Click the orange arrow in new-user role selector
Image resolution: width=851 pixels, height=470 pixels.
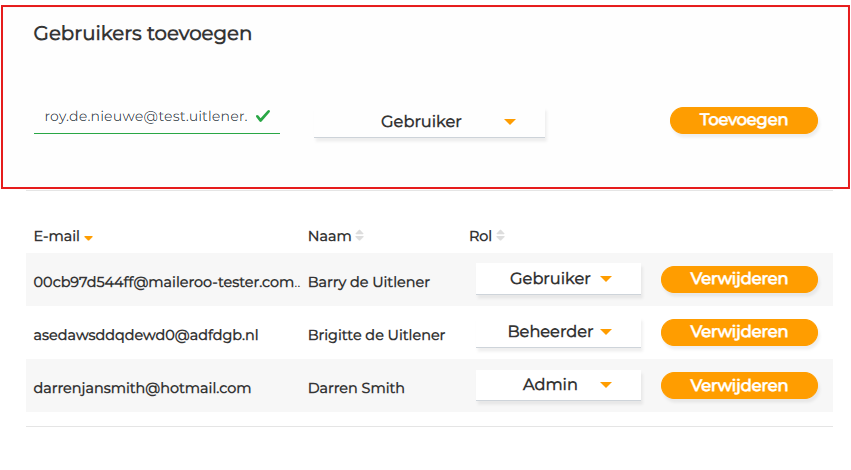[510, 122]
